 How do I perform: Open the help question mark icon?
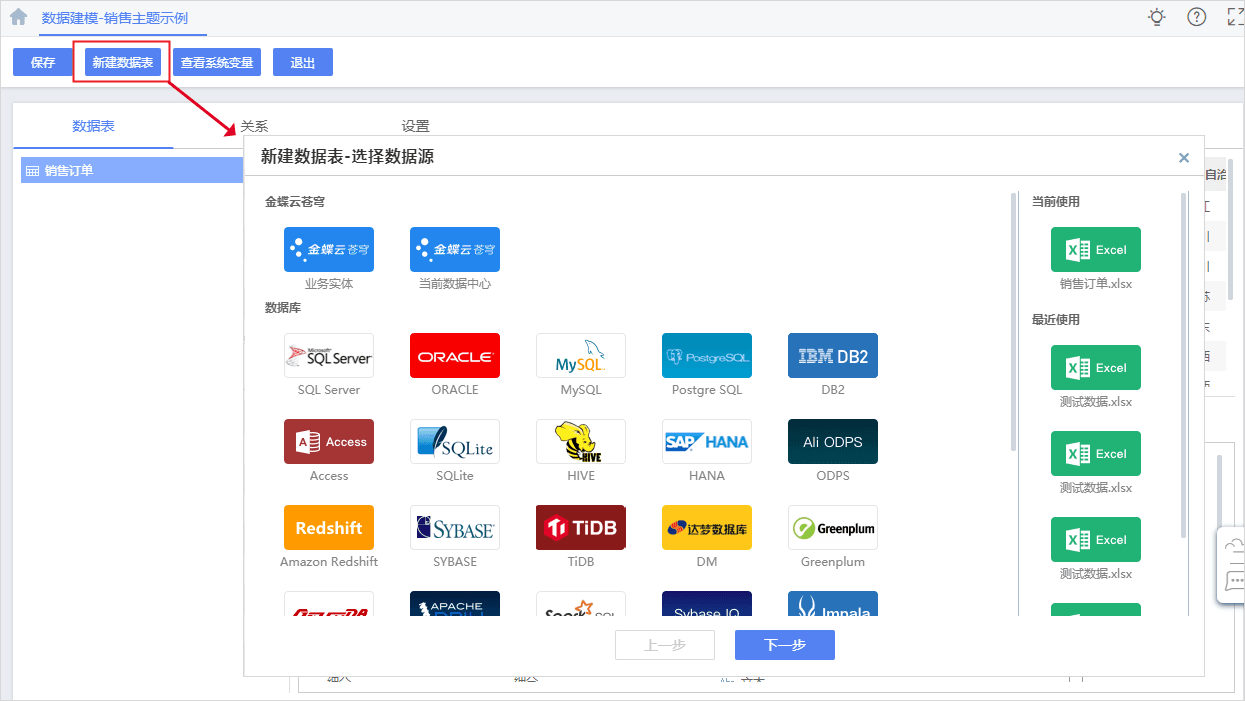tap(1196, 17)
